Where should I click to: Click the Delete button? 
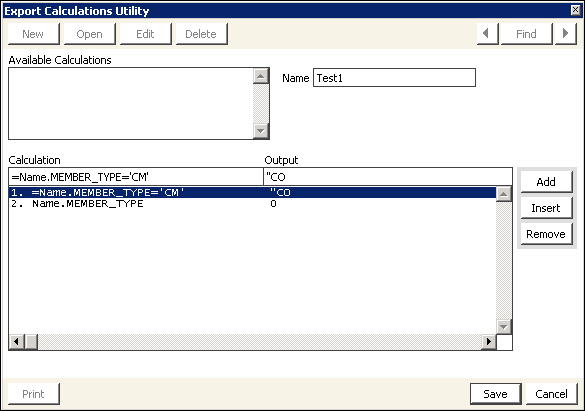(201, 34)
